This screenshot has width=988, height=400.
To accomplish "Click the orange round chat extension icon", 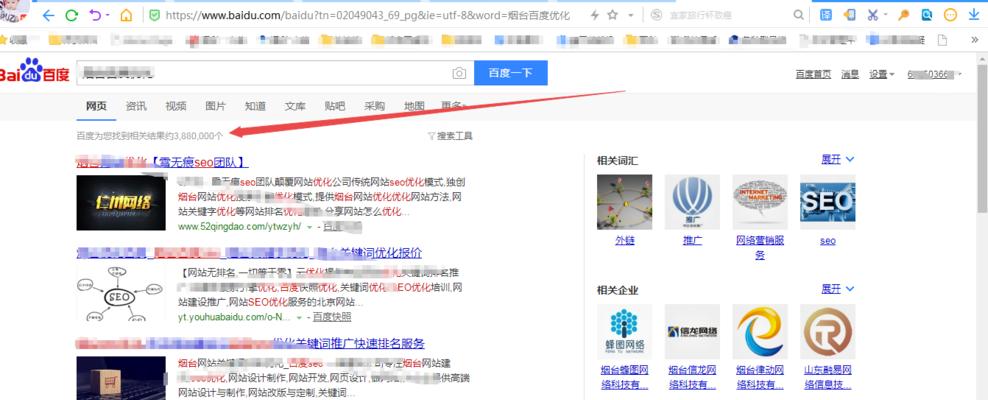I will 950,15.
